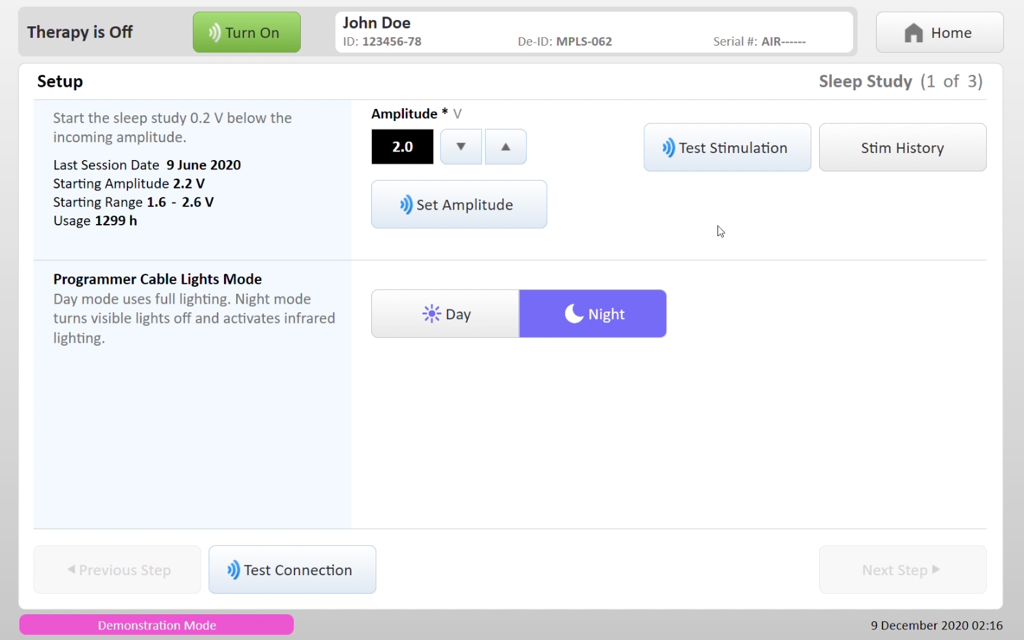Select the amplitude value field showing 2.0

[x=402, y=147]
